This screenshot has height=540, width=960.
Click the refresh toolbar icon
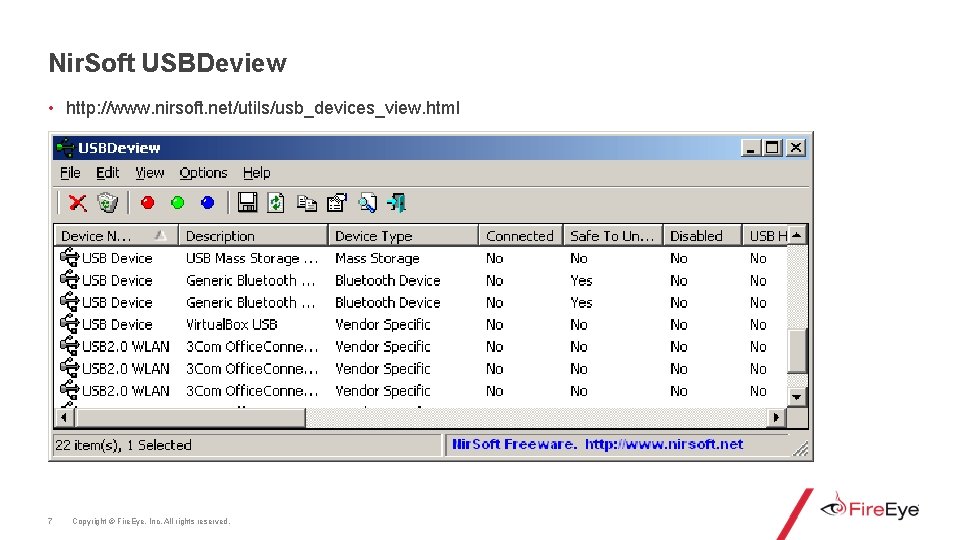point(276,203)
